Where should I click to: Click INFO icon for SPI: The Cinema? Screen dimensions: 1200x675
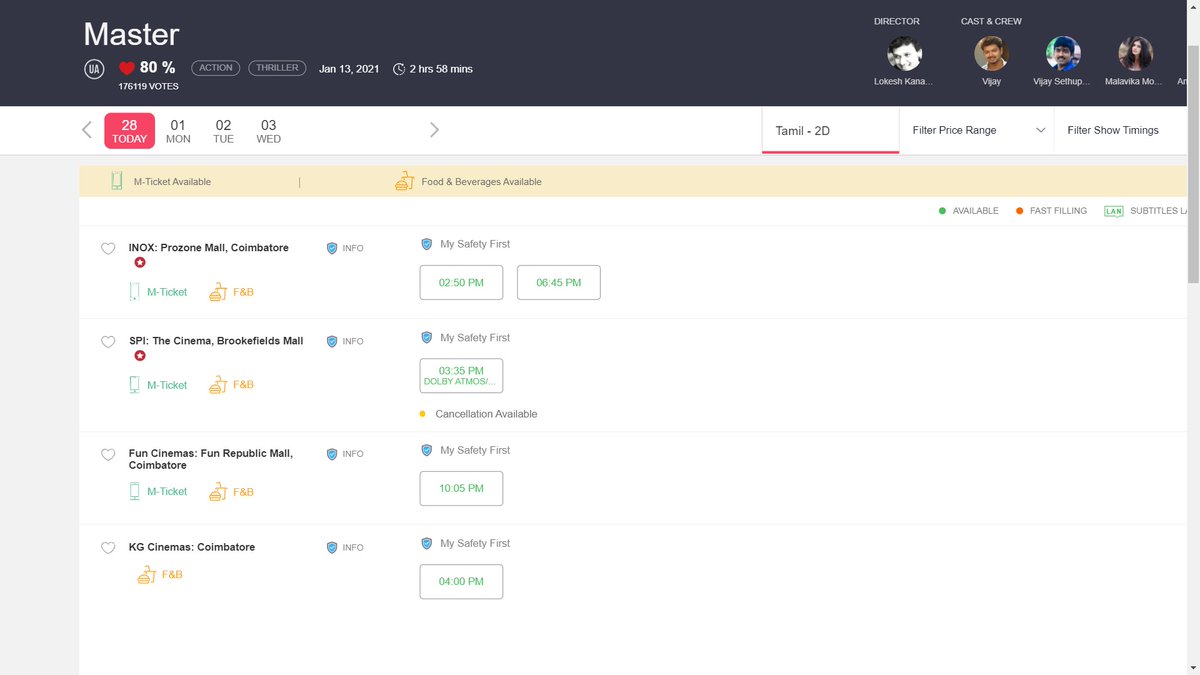pyautogui.click(x=332, y=341)
